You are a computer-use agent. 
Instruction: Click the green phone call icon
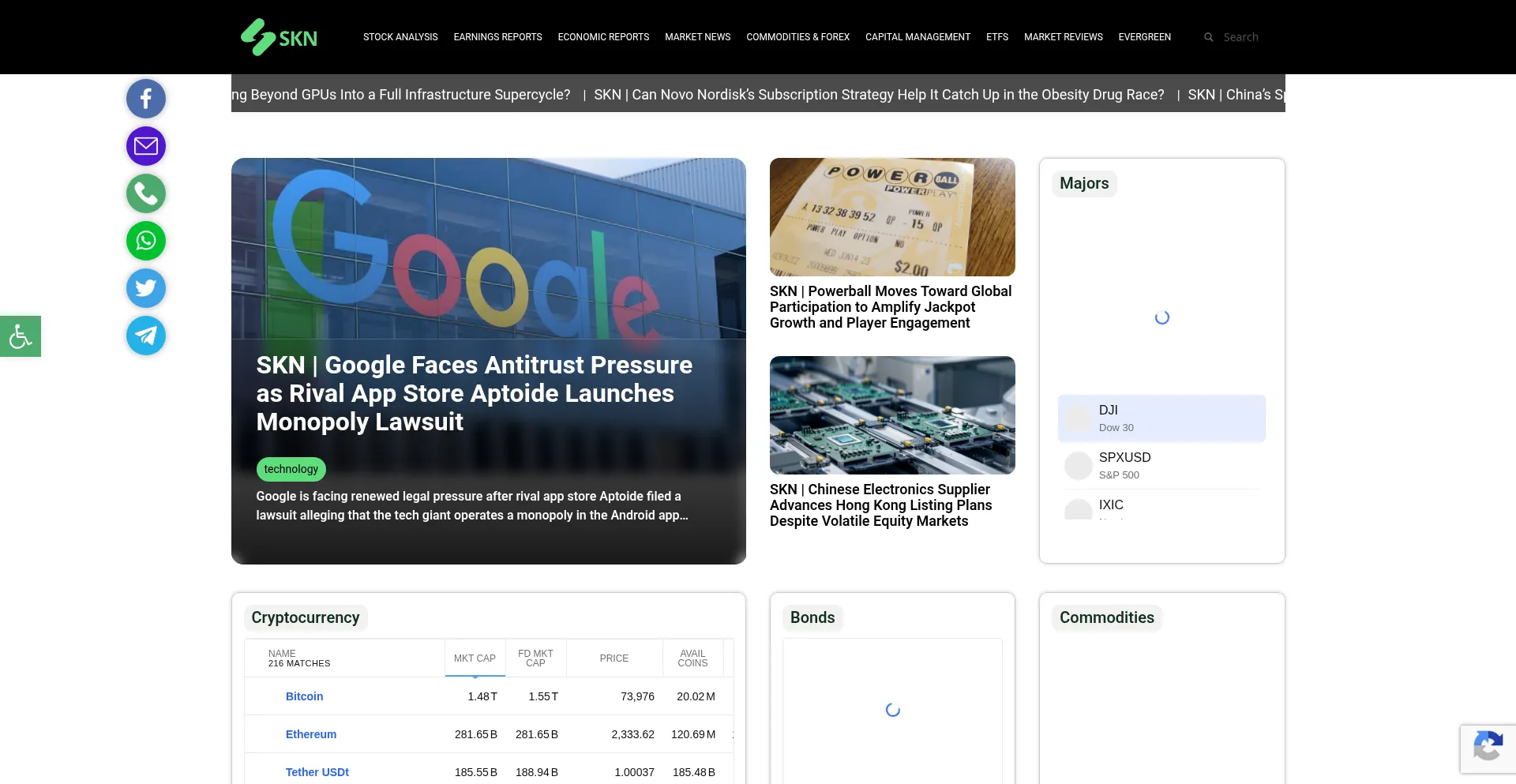[x=146, y=193]
